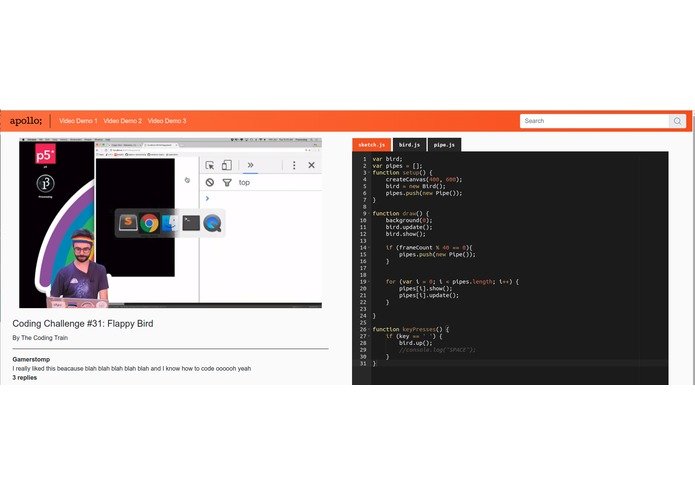Image resolution: width=695 pixels, height=494 pixels.
Task: Click the apollo; logo in the header
Action: (26, 121)
